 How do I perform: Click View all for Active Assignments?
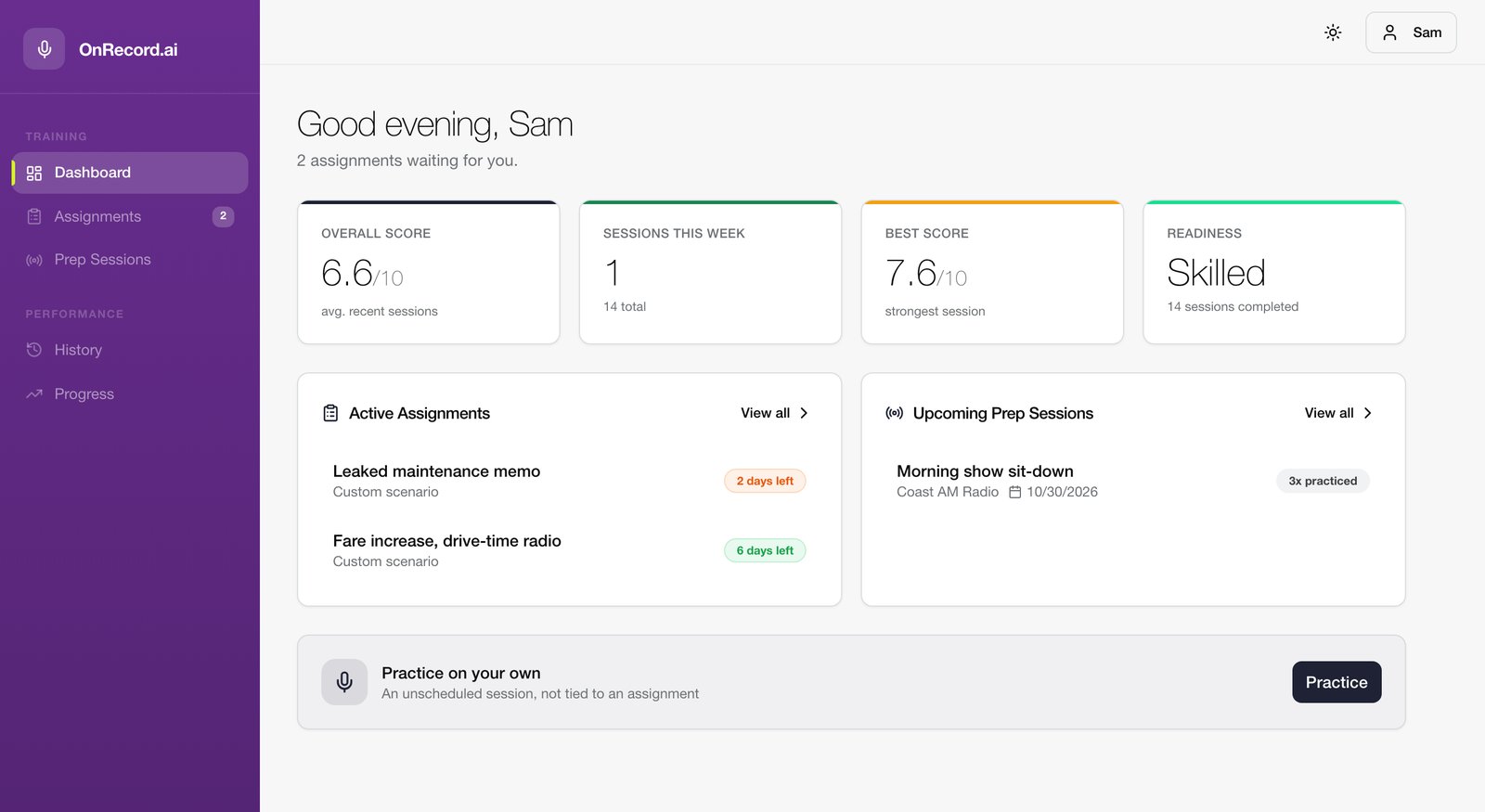click(x=775, y=413)
